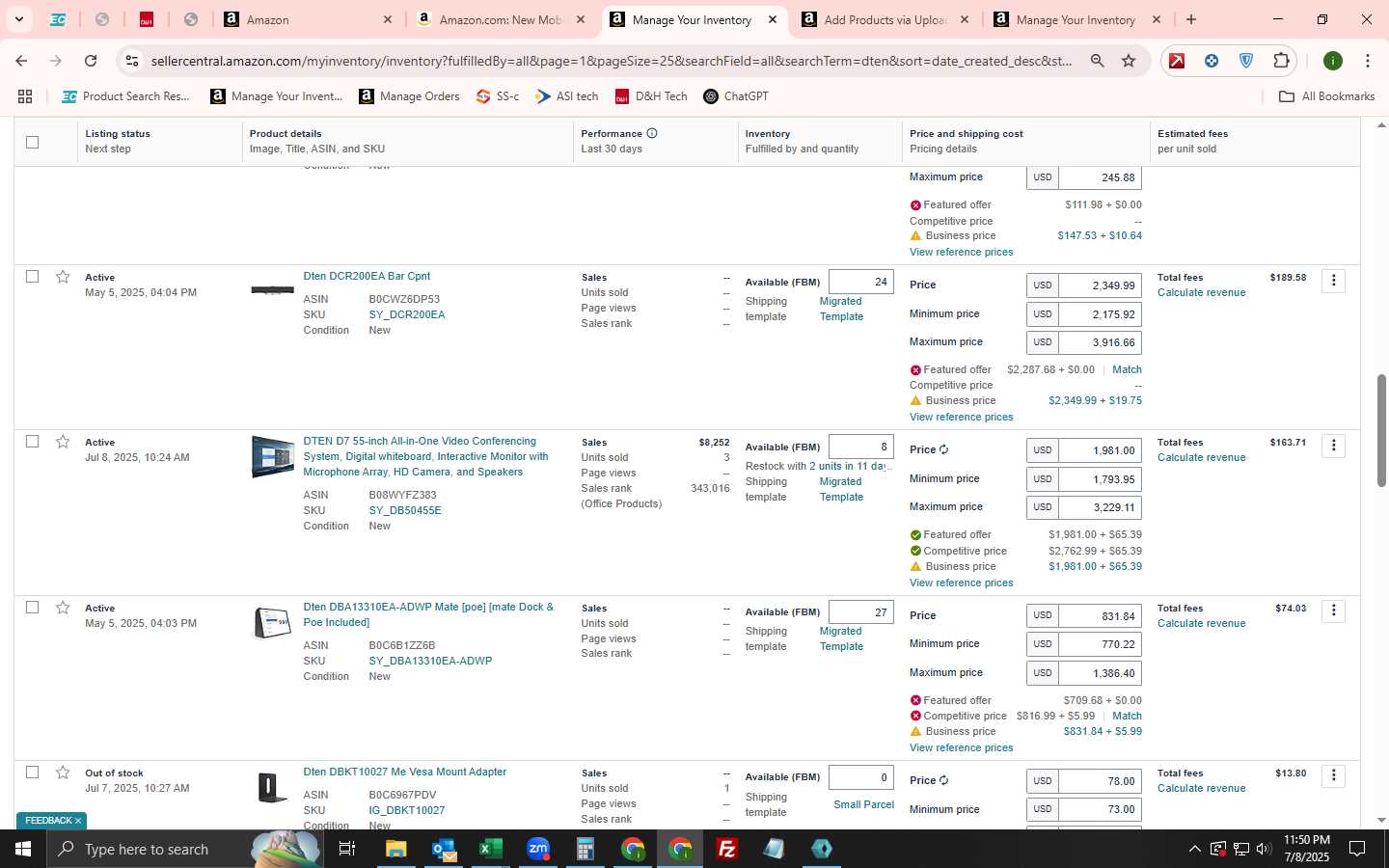Switch to the last Manage Your Inventory tab
This screenshot has height=868, width=1389.
[x=1077, y=19]
